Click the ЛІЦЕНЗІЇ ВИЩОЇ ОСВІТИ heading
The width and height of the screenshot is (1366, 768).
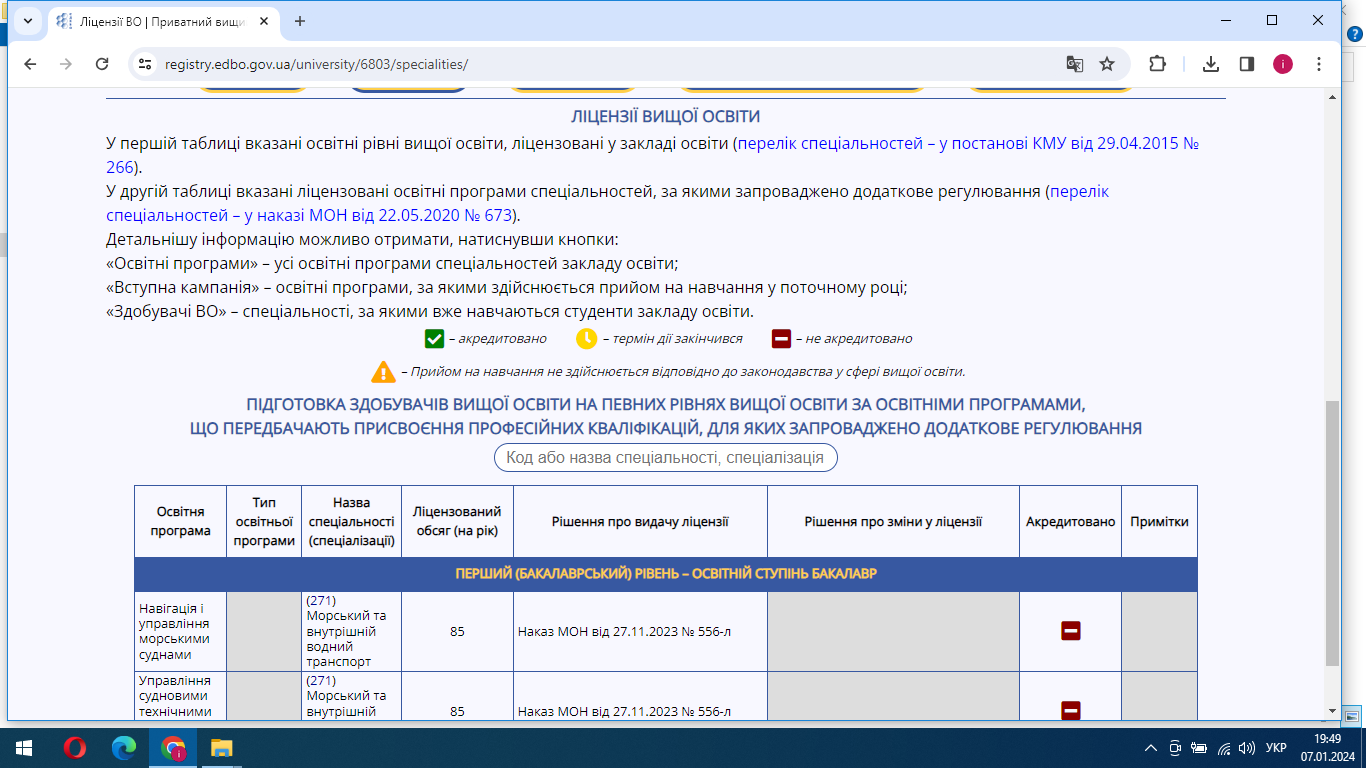coord(665,117)
